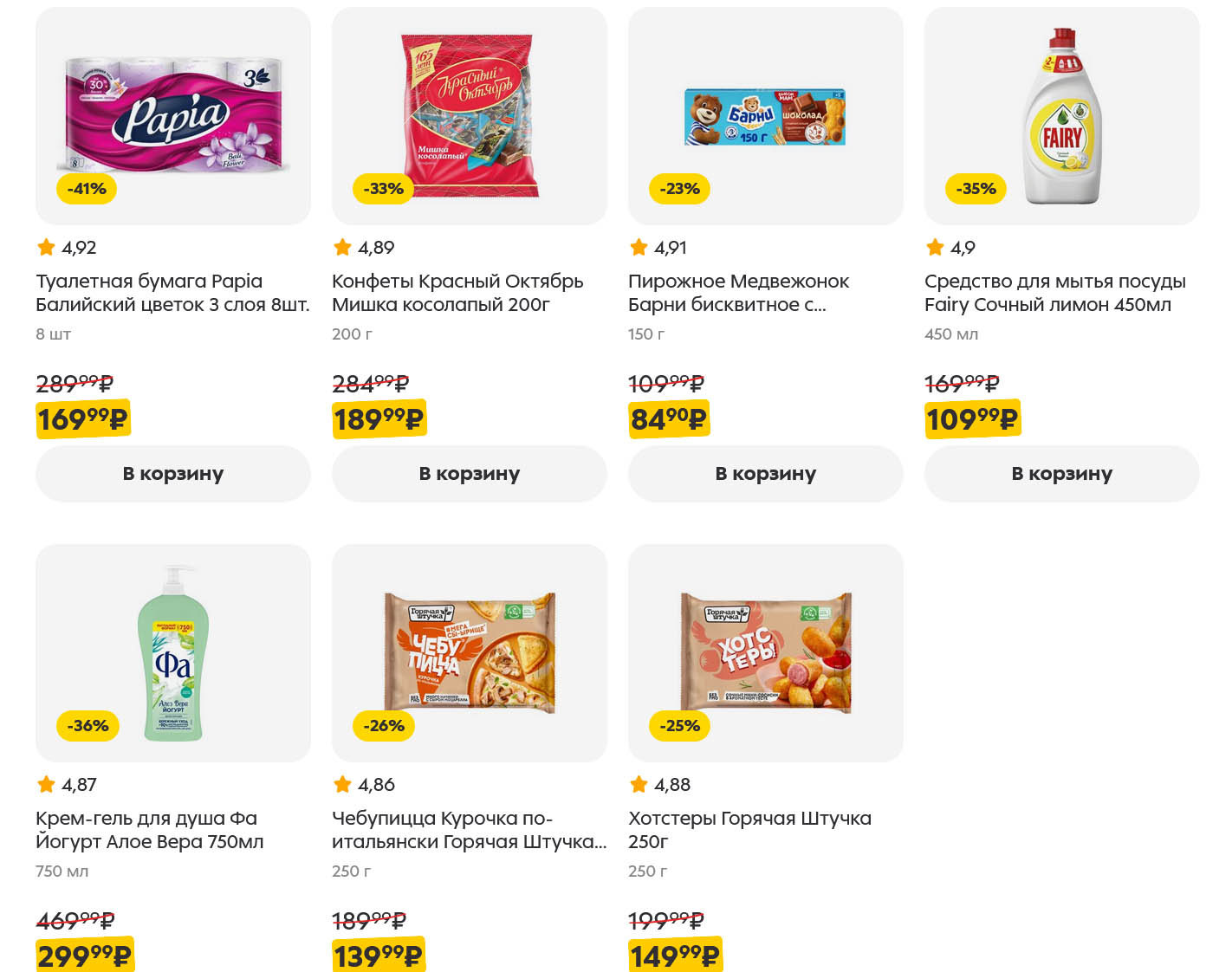Add Барни sponge cake to cart
Screen dimensions: 1232x972
[766, 474]
